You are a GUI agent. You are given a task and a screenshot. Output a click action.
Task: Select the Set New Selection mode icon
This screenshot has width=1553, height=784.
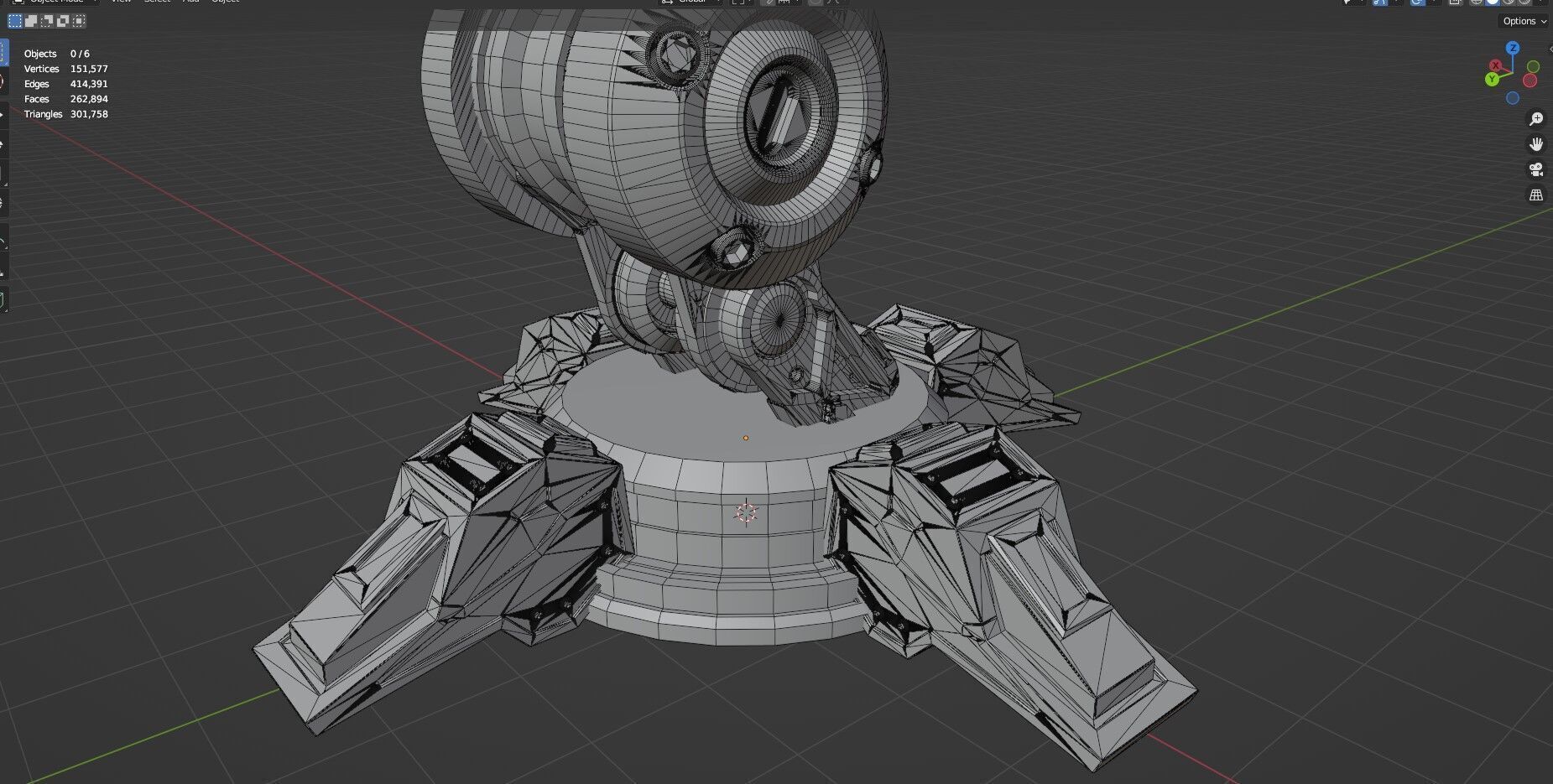click(15, 21)
